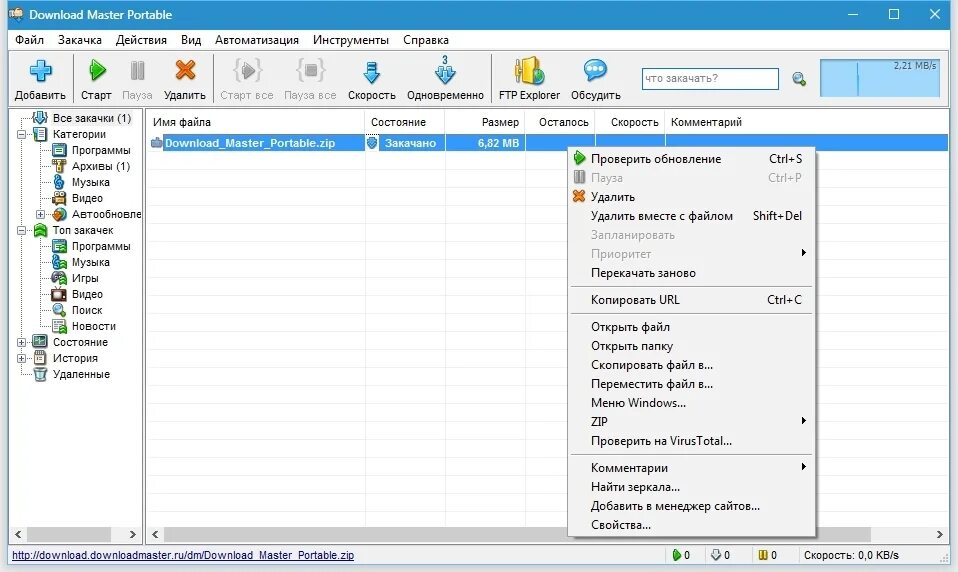Open the Файл menu
Image resolution: width=958 pixels, height=572 pixels.
click(29, 40)
